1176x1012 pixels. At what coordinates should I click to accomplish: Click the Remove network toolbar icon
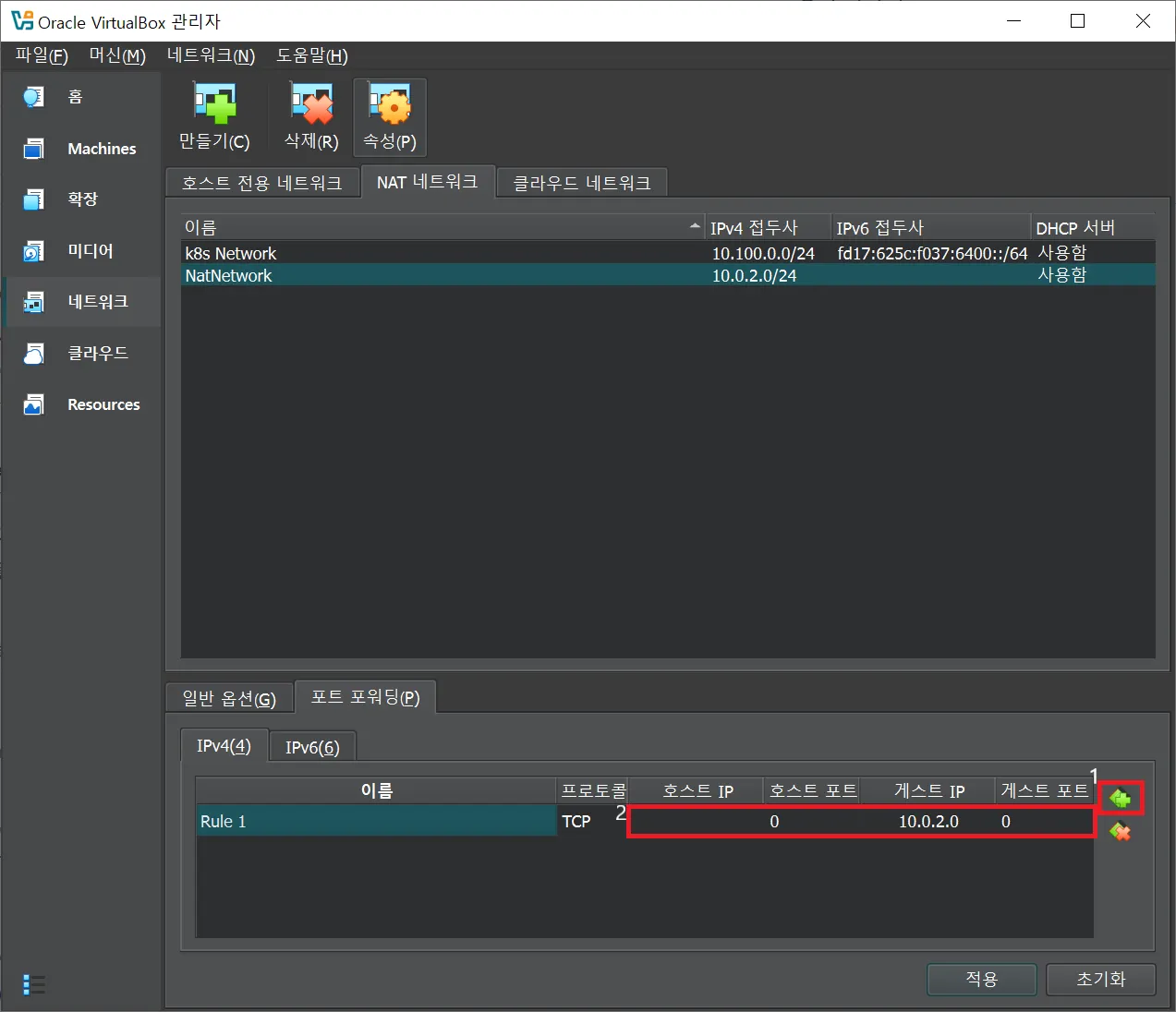coord(311,116)
